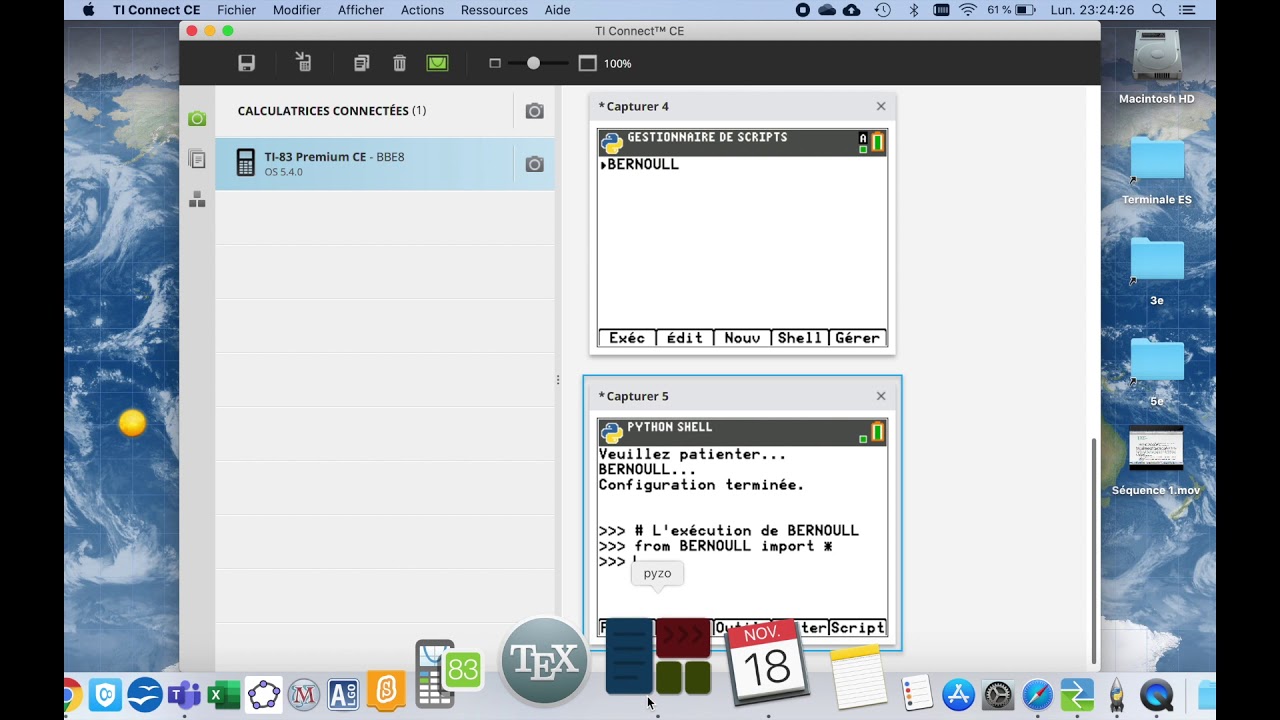Open the Modifier menu
The image size is (1280, 720).
[296, 10]
